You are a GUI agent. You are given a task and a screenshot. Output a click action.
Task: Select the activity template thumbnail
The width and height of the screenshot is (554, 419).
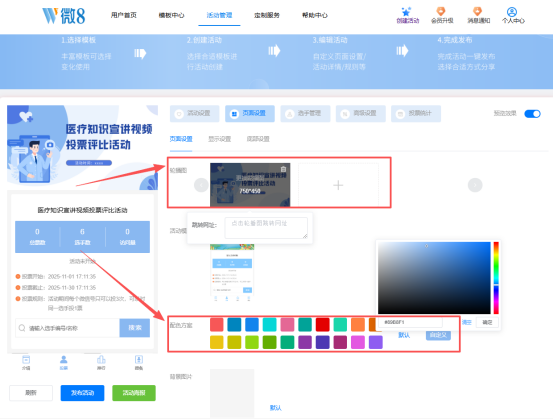pyautogui.click(x=232, y=272)
